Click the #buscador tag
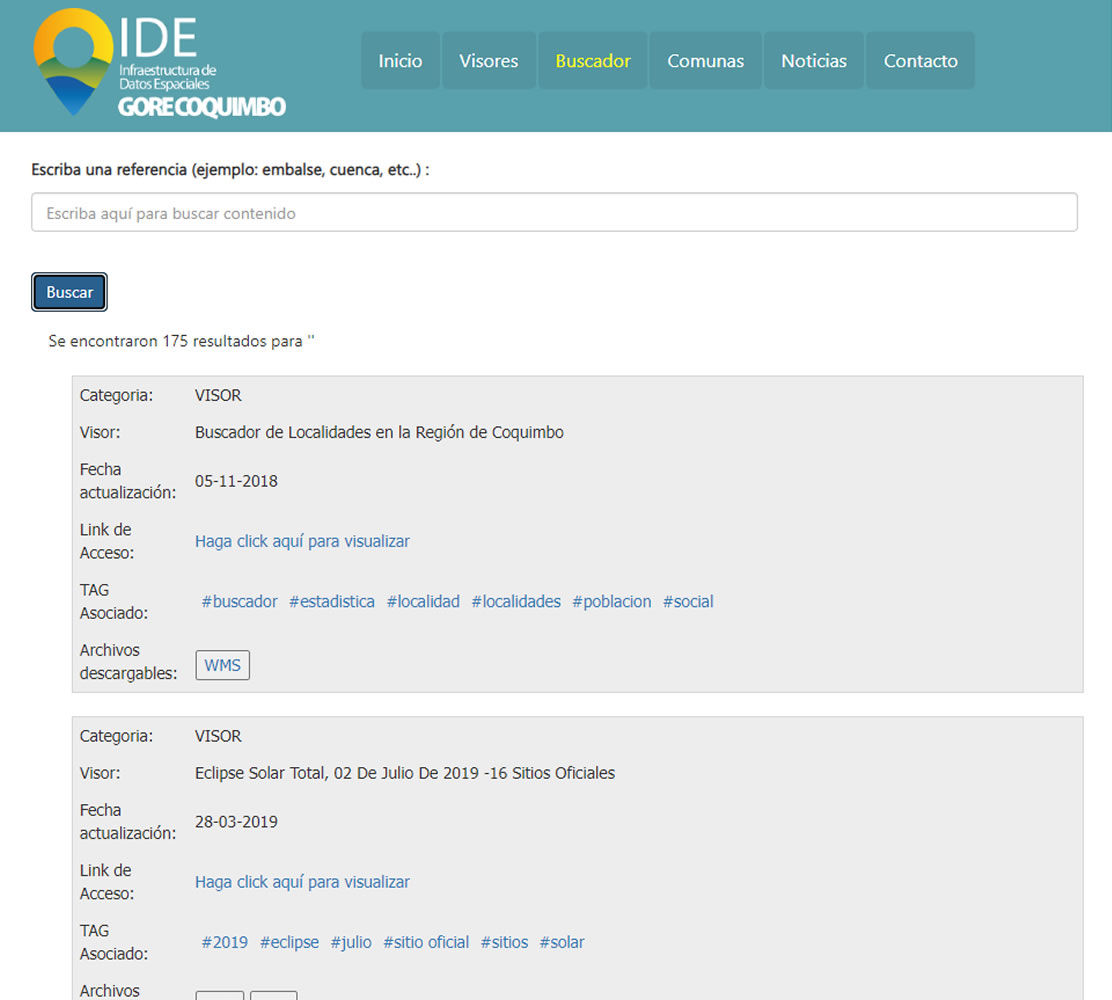Image resolution: width=1112 pixels, height=1000 pixels. pyautogui.click(x=239, y=601)
